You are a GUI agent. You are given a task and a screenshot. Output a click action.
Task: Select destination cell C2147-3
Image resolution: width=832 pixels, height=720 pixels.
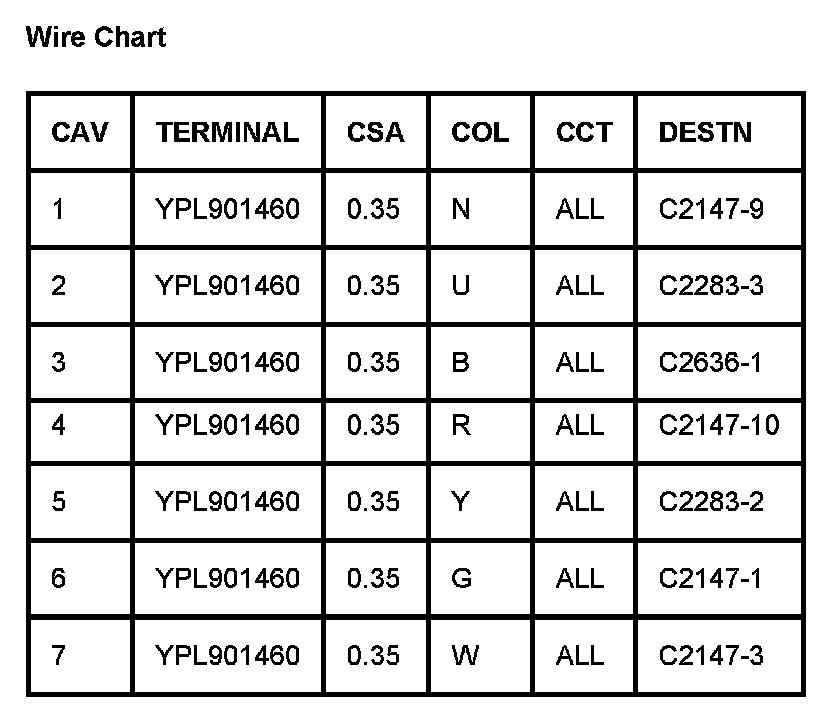[711, 655]
